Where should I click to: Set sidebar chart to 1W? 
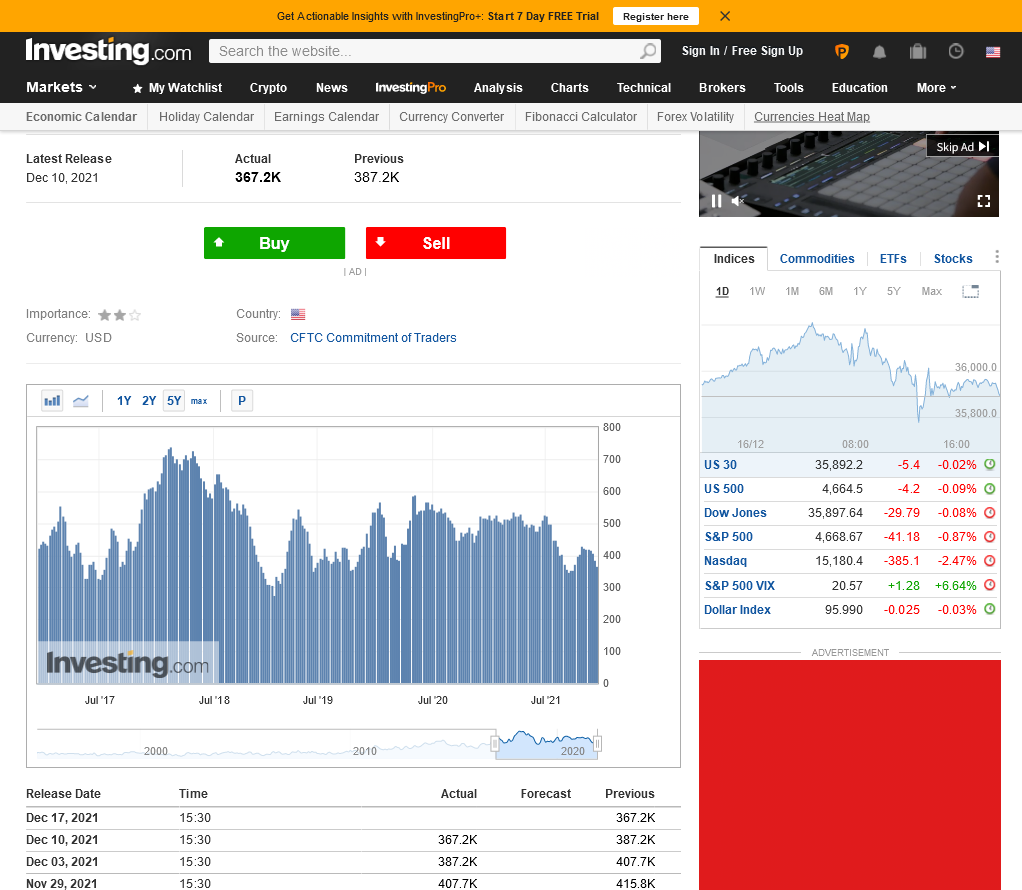point(757,291)
